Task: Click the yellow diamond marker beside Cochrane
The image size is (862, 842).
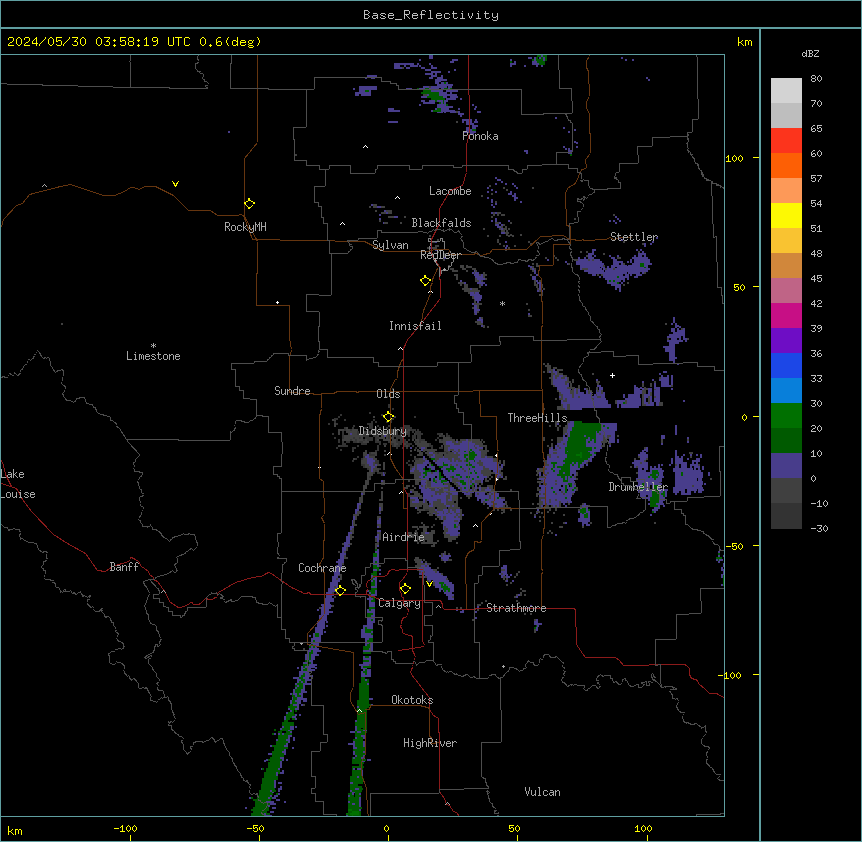Action: tap(340, 590)
